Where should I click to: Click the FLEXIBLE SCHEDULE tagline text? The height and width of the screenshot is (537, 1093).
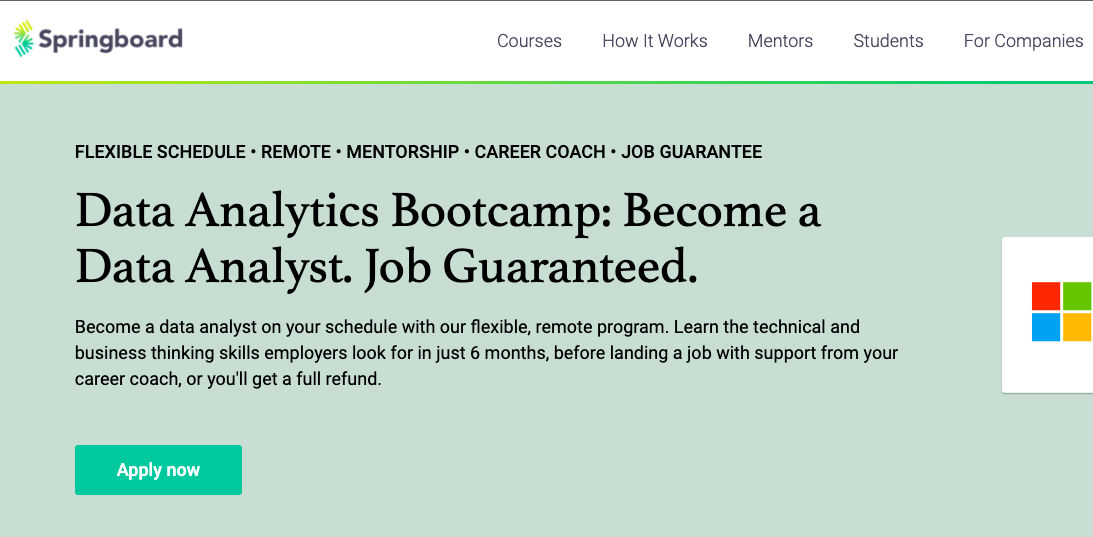tap(160, 151)
